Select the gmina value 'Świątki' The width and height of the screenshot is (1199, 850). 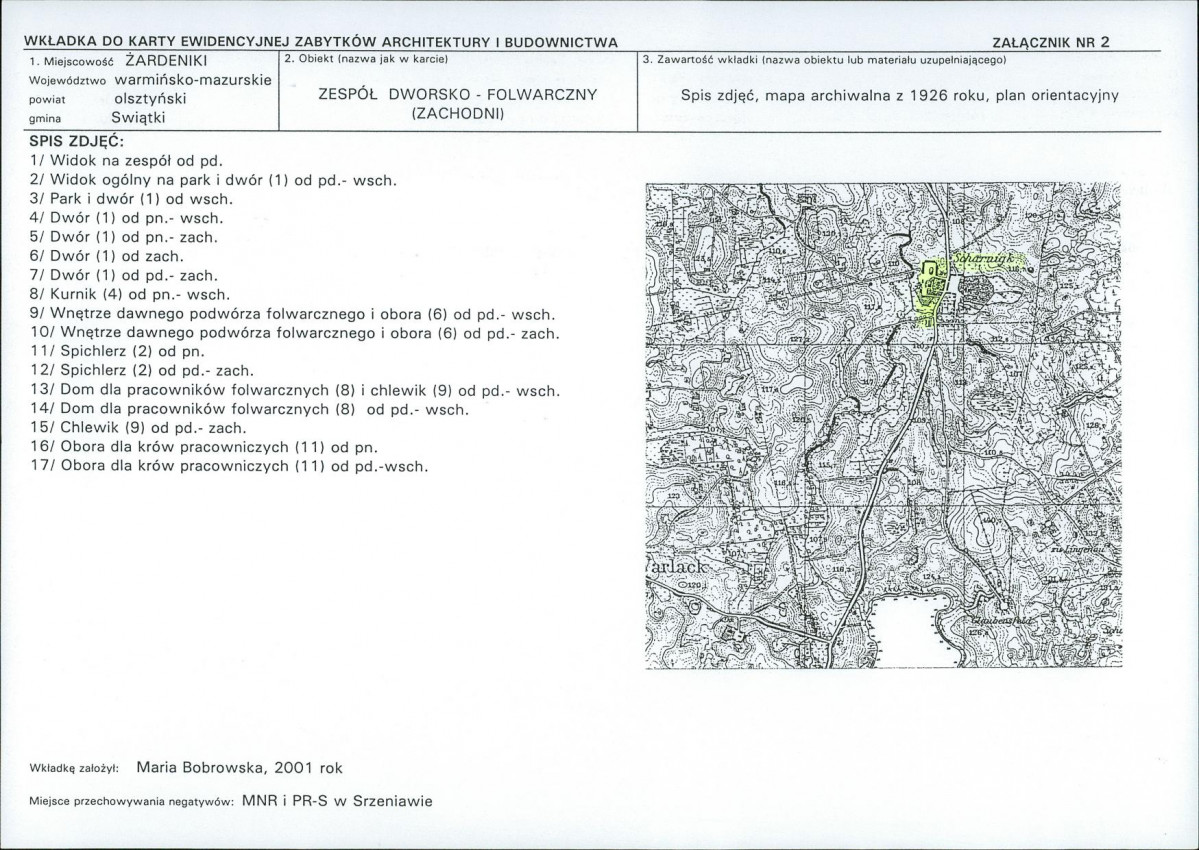(x=138, y=118)
